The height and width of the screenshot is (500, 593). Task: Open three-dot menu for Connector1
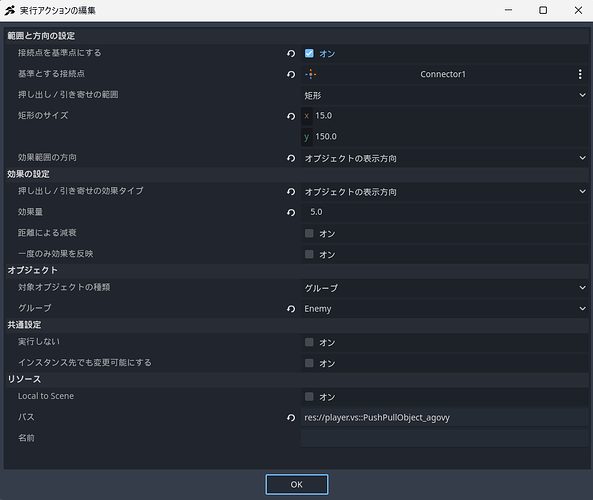[580, 74]
